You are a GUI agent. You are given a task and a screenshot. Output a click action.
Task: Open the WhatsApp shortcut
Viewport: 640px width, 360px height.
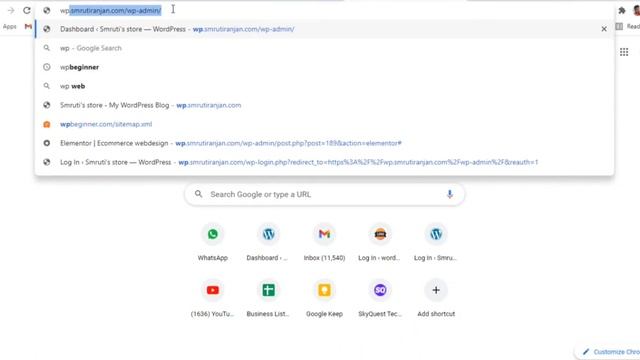pos(213,242)
